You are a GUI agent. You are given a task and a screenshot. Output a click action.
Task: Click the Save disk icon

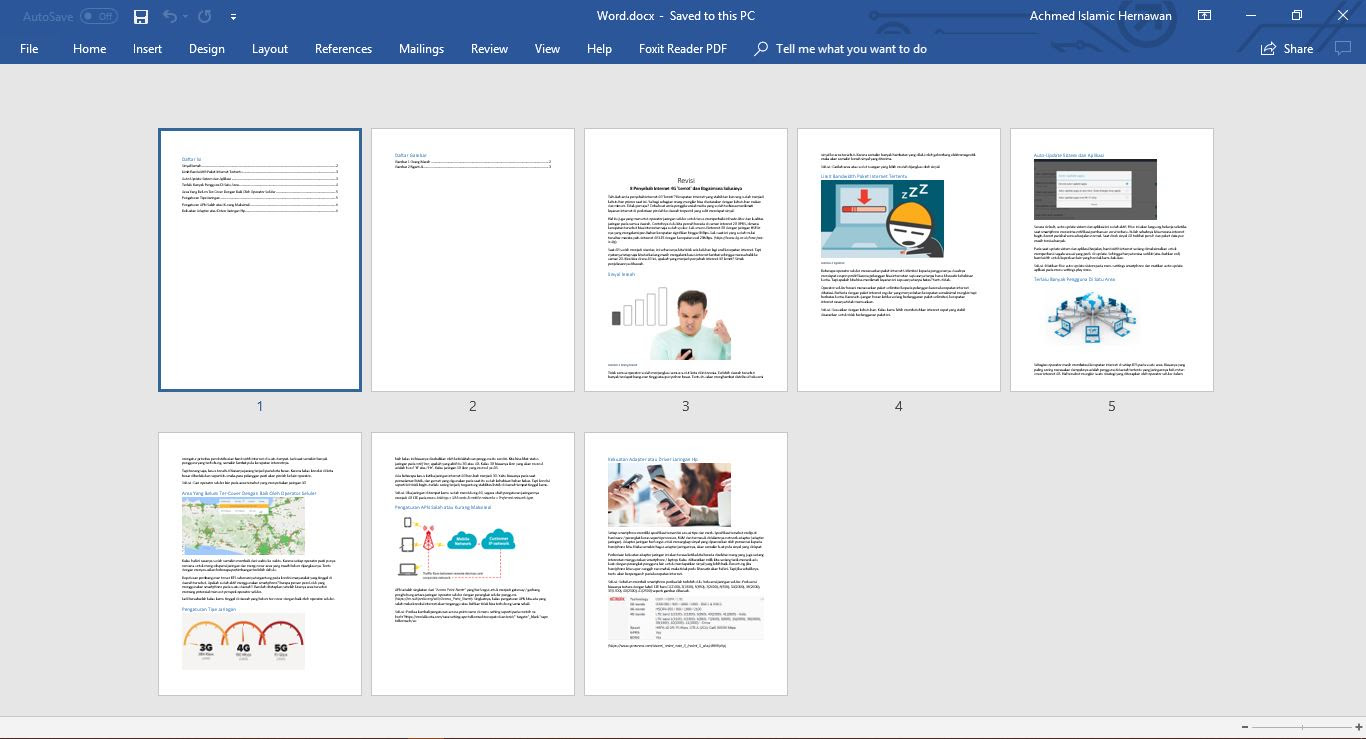point(141,16)
